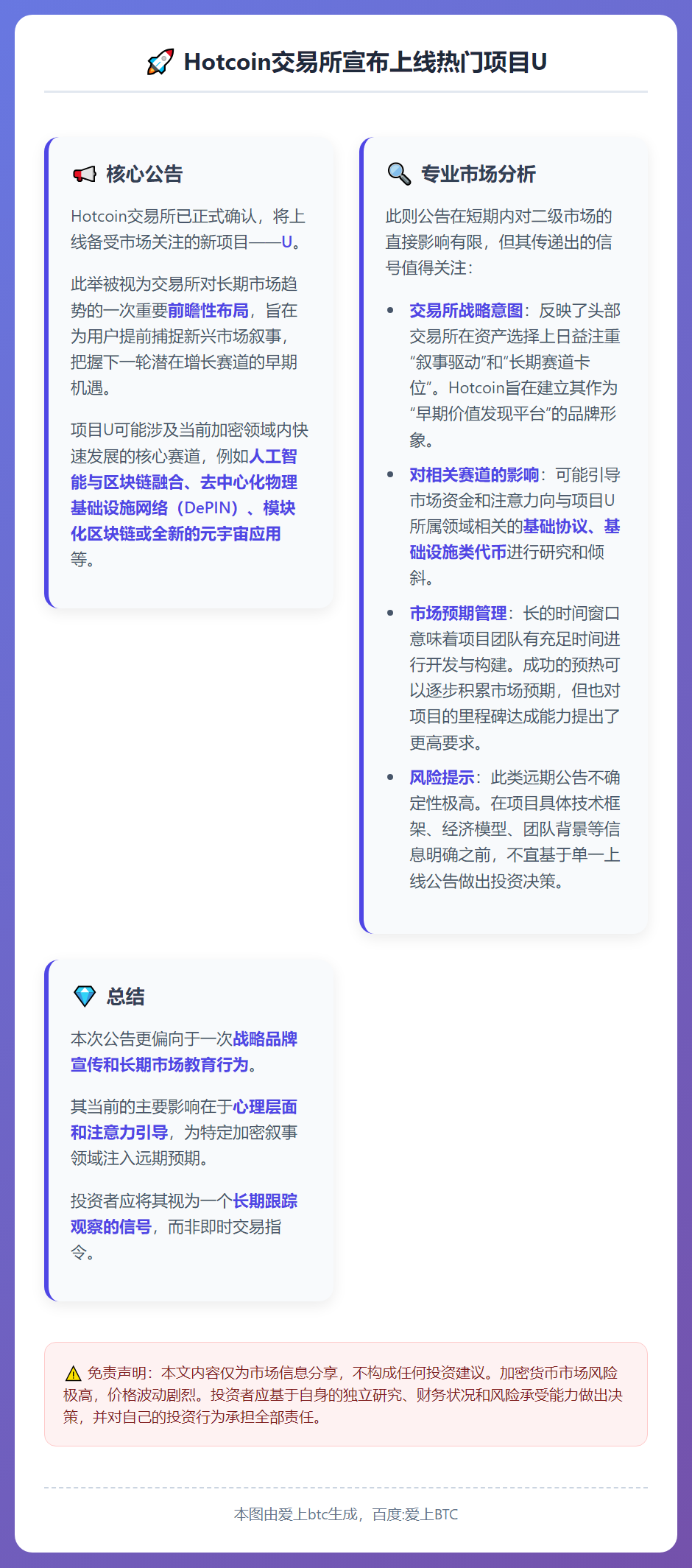Click the highlighted 长期跟踪 text
This screenshot has height=1568, width=692.
click(x=265, y=1201)
